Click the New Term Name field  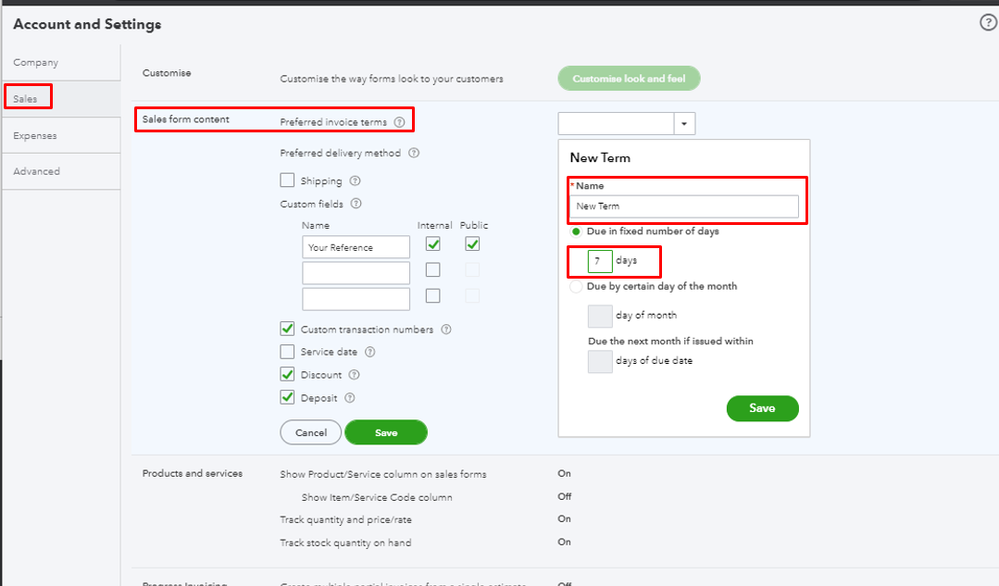[685, 206]
